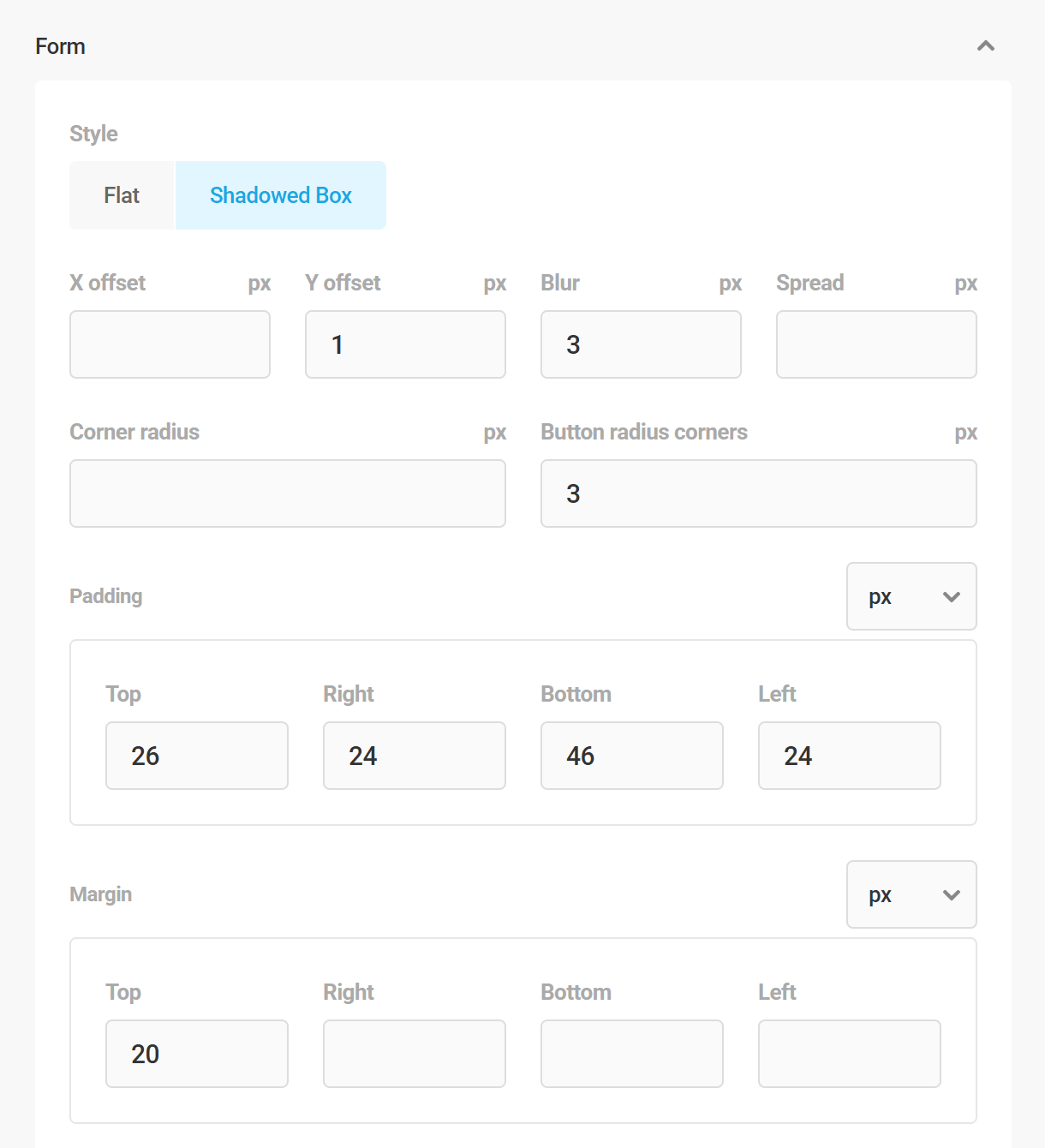Click the padding Right field showing 24
Screen dimensions: 1045x1148
414,756
